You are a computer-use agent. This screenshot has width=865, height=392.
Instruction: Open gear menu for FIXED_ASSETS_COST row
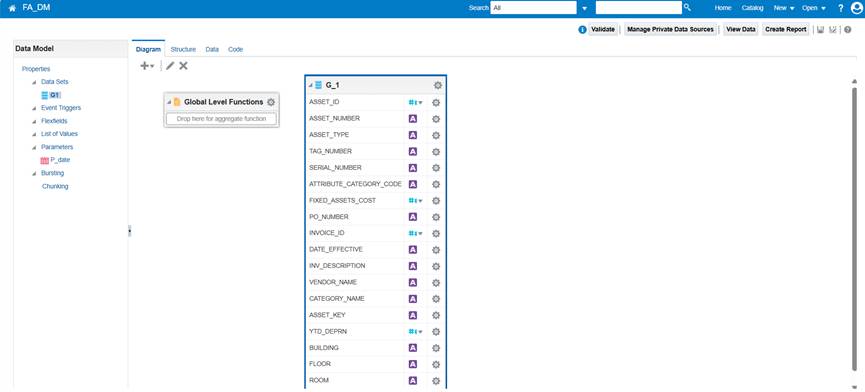435,201
